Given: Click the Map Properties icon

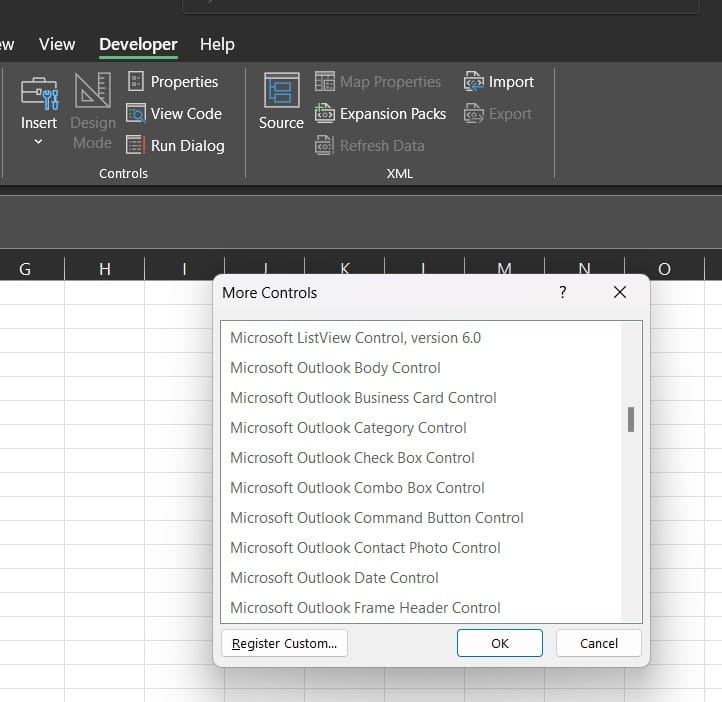Looking at the screenshot, I should pos(325,81).
